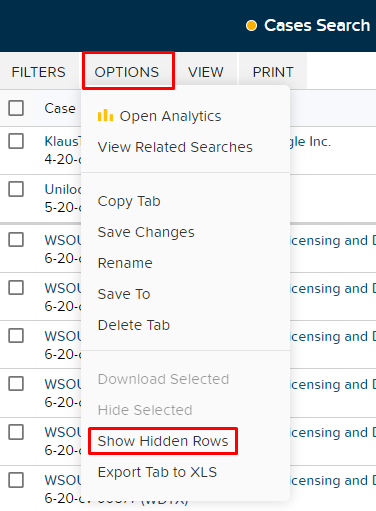The image size is (376, 511).
Task: Check the box for the Klaus case row
Action: [x=16, y=141]
